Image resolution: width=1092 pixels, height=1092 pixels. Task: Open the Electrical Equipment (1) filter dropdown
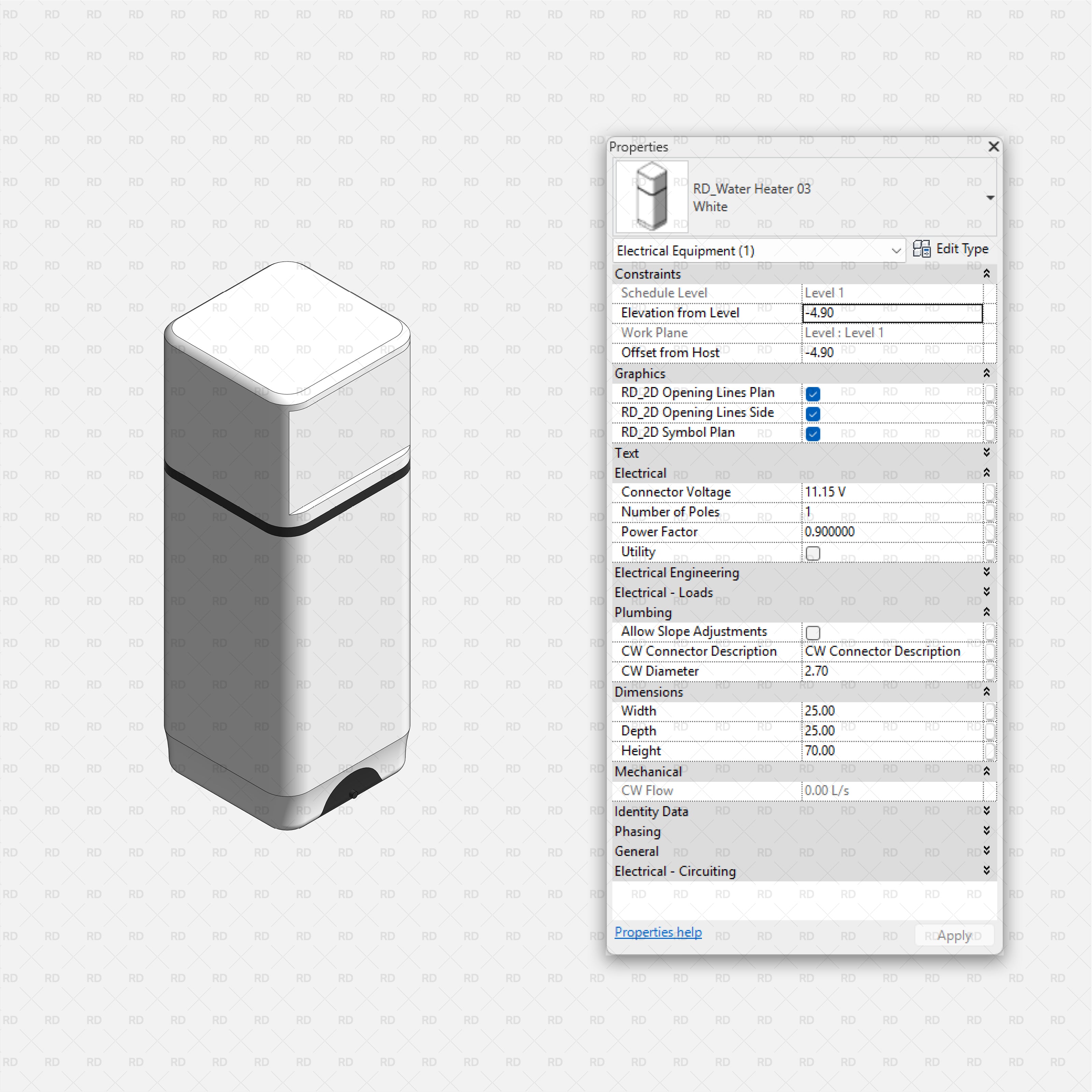(895, 250)
